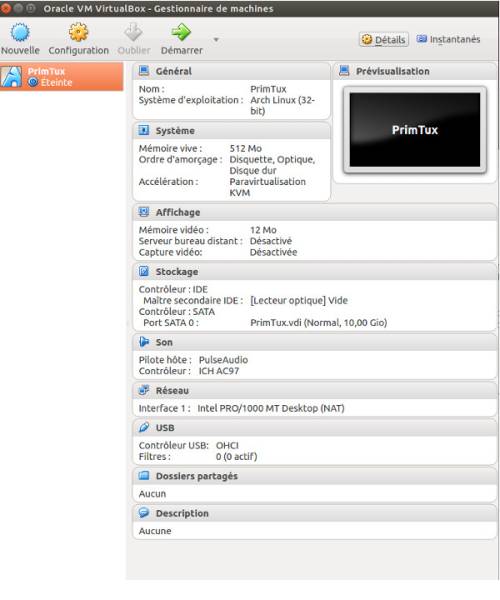
Task: Click the 0 (0 actif) filters value
Action: [x=236, y=457]
